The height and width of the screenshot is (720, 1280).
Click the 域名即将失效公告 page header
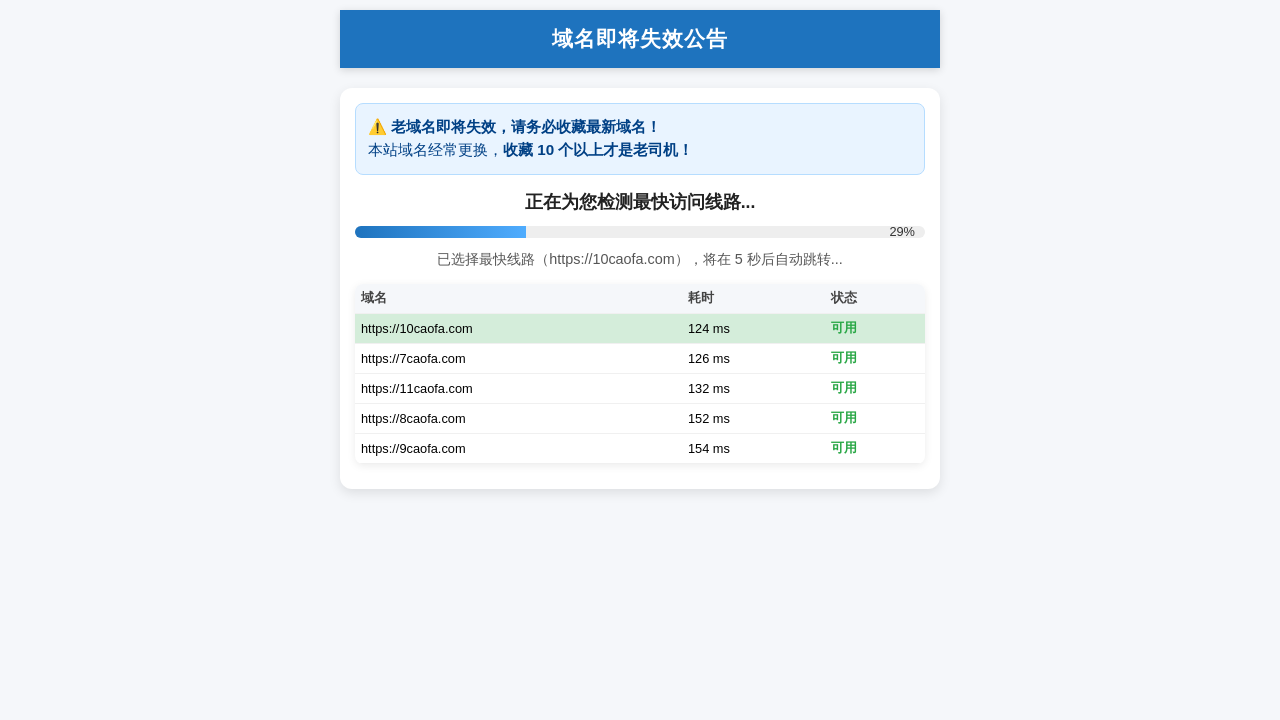(640, 39)
